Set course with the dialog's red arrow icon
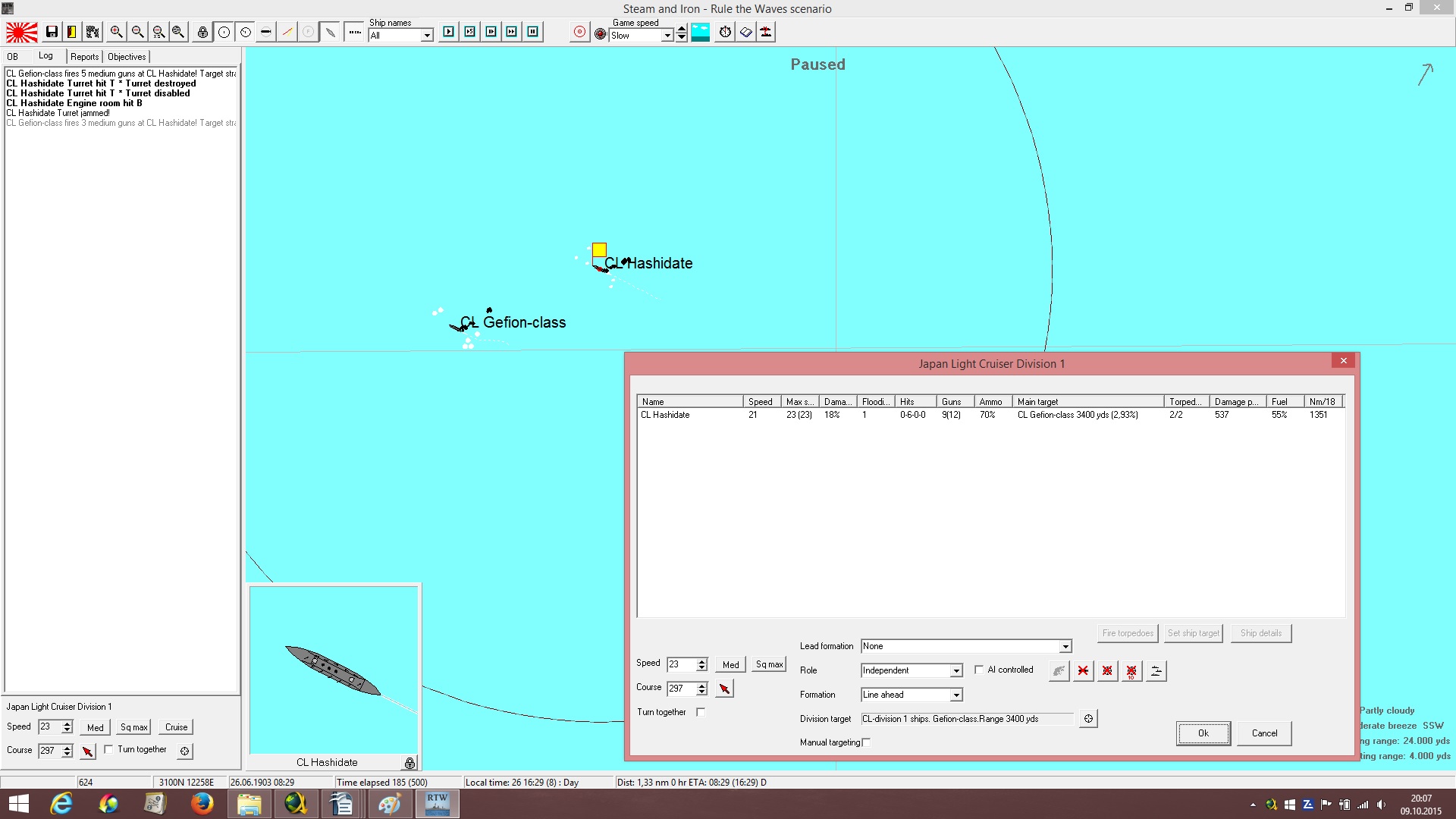 (725, 689)
